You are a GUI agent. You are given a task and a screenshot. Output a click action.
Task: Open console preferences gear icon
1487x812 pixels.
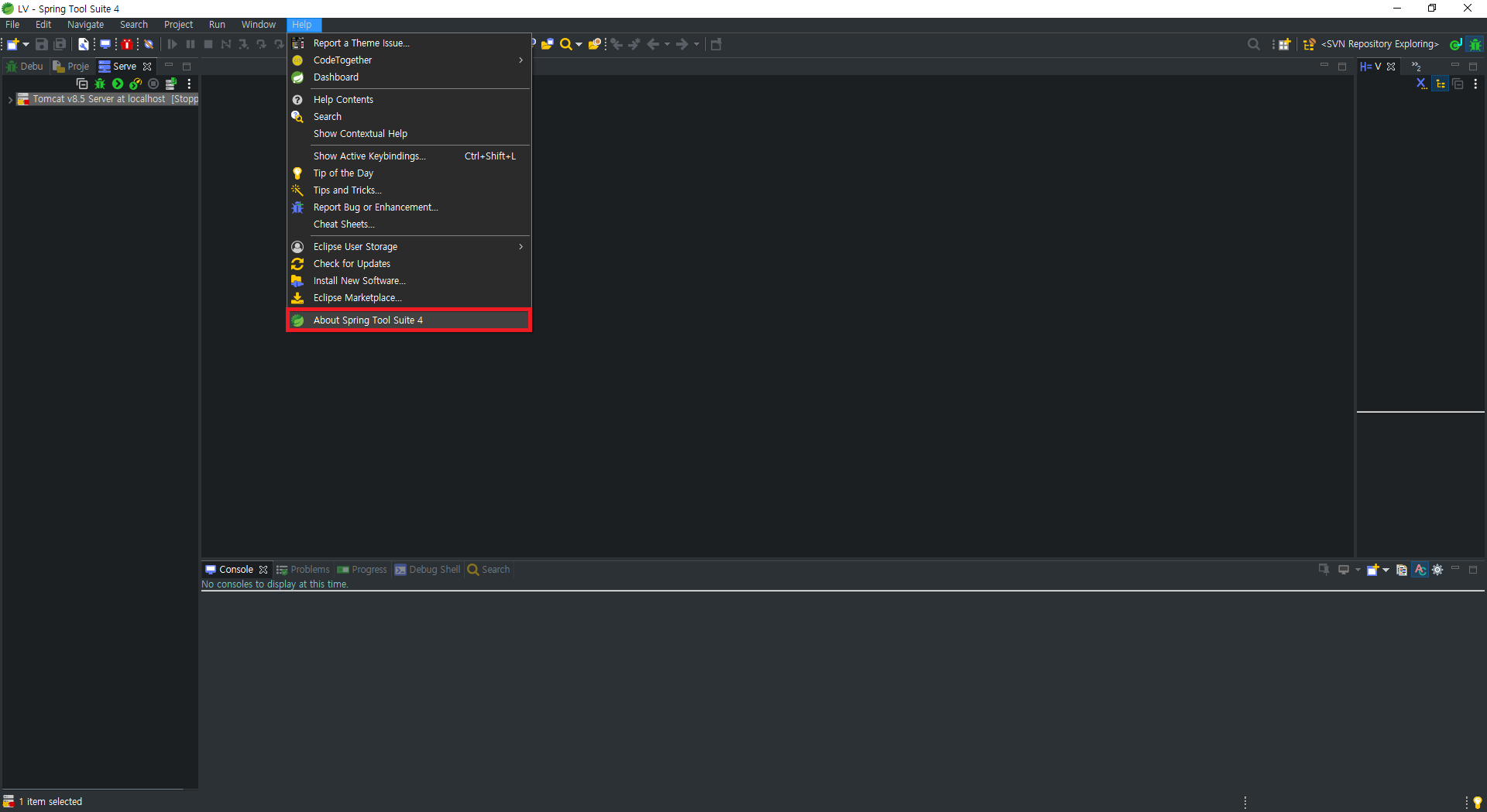(1437, 570)
